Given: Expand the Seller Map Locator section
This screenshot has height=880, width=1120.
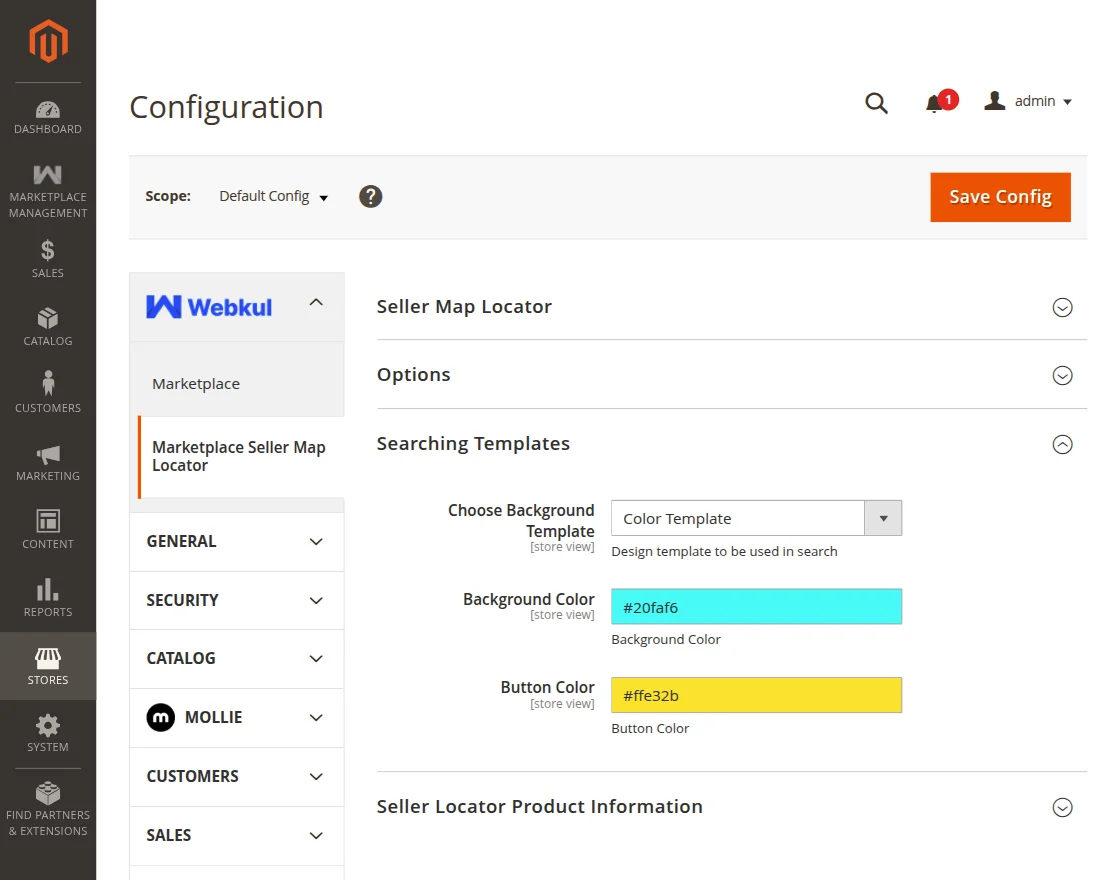Looking at the screenshot, I should [x=1062, y=307].
